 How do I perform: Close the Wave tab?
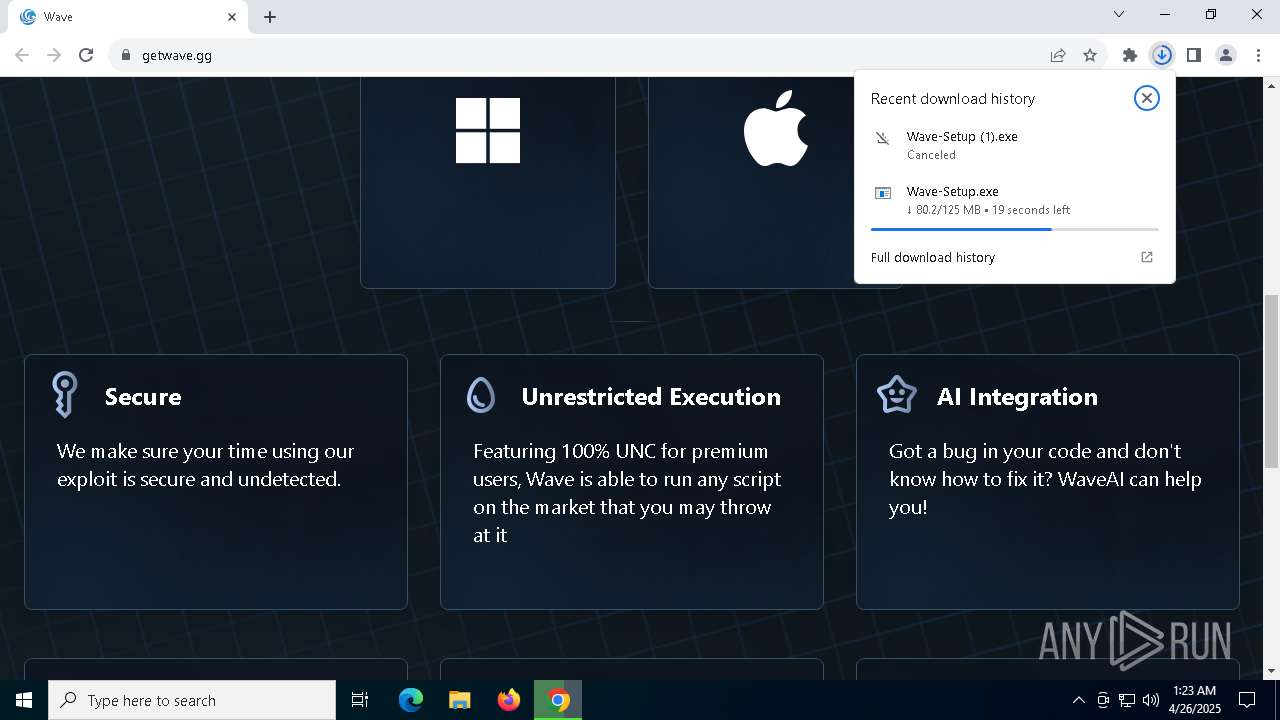[232, 17]
